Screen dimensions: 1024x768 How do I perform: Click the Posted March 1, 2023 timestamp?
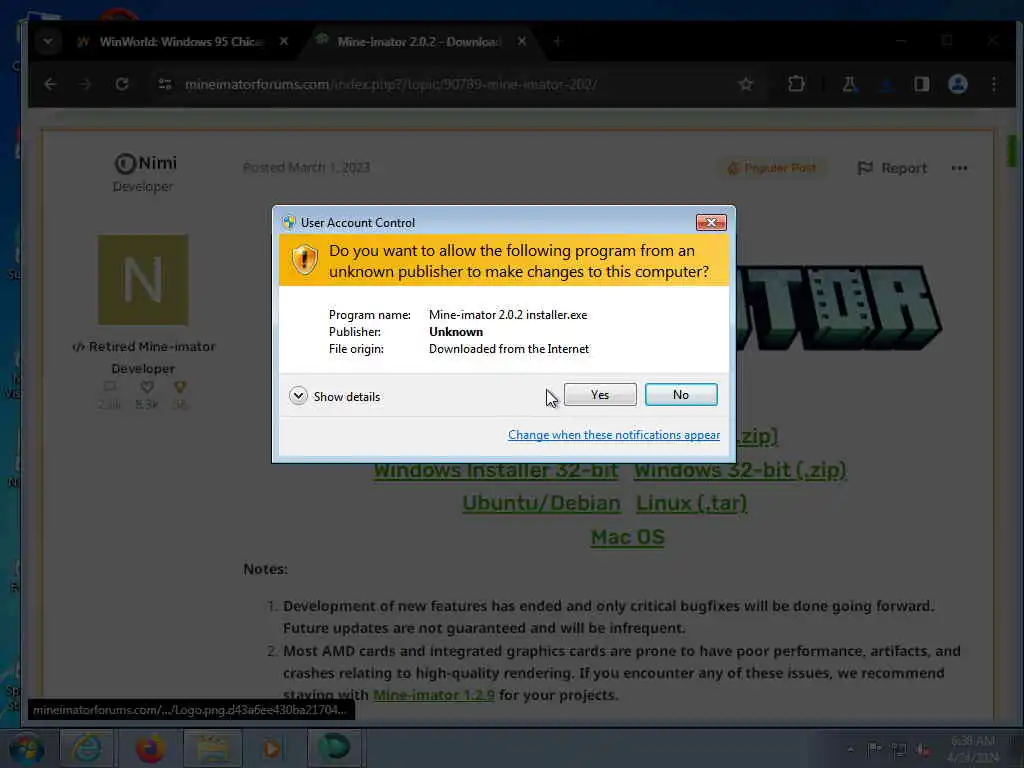pyautogui.click(x=306, y=168)
